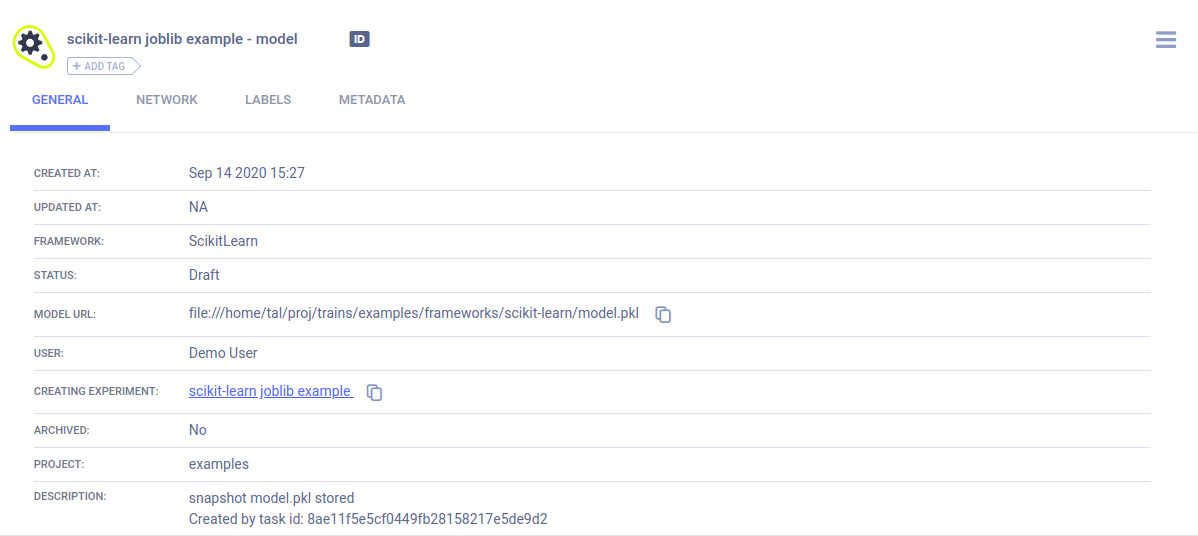Click the model.pkl file URL text
This screenshot has height=536, width=1198.
pyautogui.click(x=413, y=313)
